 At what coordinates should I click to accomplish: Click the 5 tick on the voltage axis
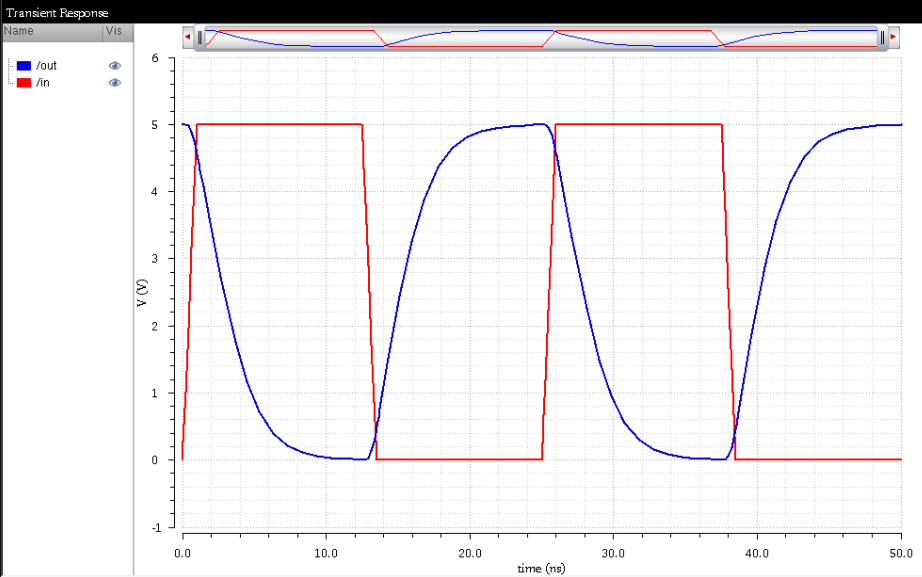pos(154,125)
